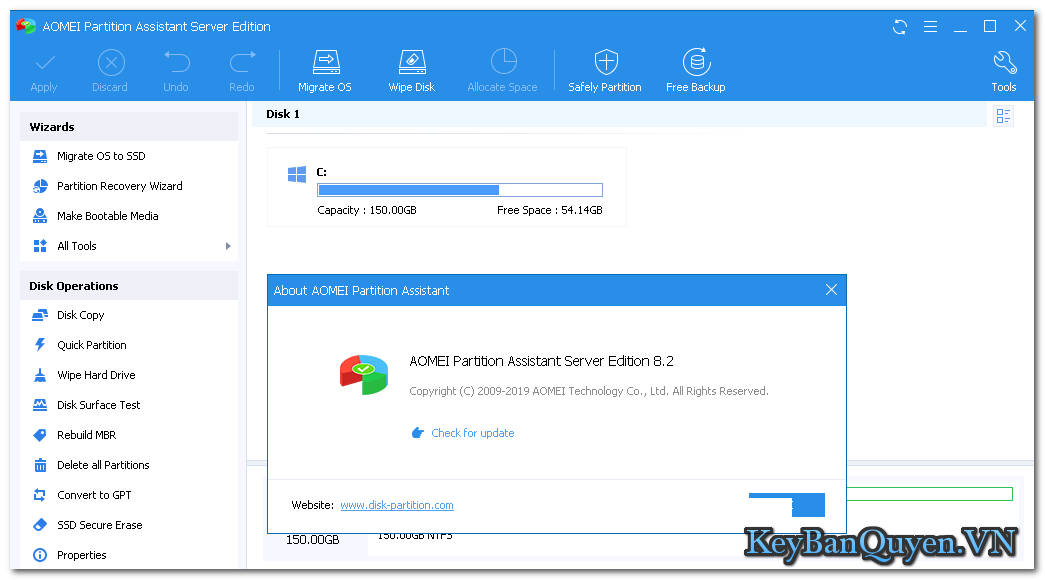The height and width of the screenshot is (580, 1045).
Task: Click the Free Space : 54.14GB text
Action: pos(550,210)
